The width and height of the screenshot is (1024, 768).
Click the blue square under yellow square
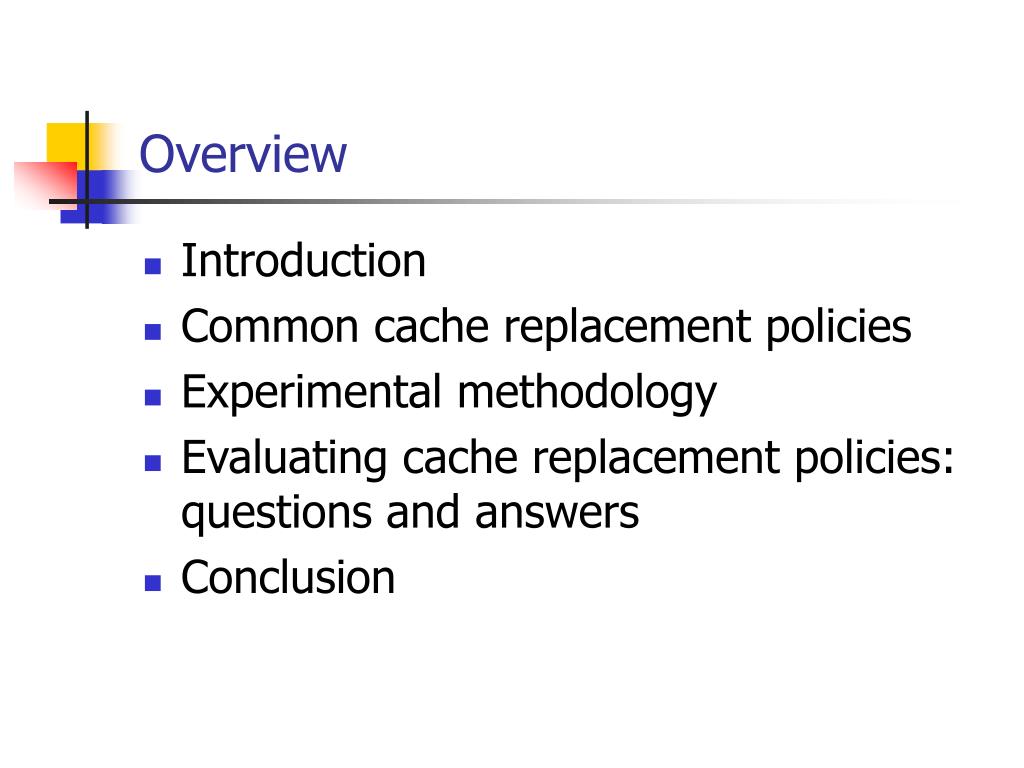coord(98,197)
